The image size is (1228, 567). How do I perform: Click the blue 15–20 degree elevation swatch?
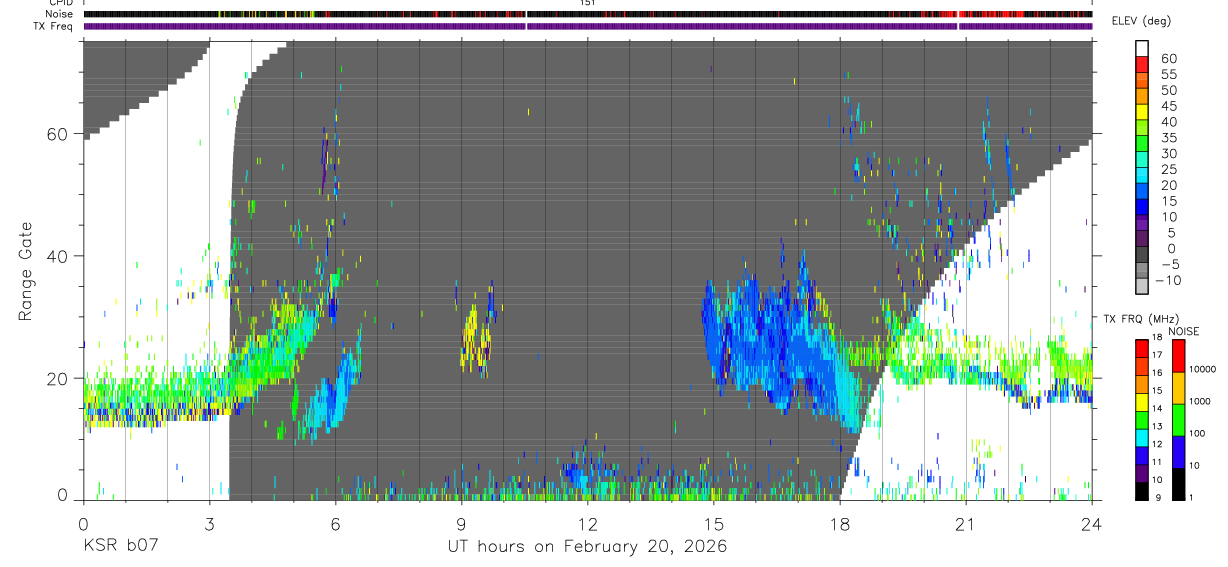pyautogui.click(x=1143, y=193)
